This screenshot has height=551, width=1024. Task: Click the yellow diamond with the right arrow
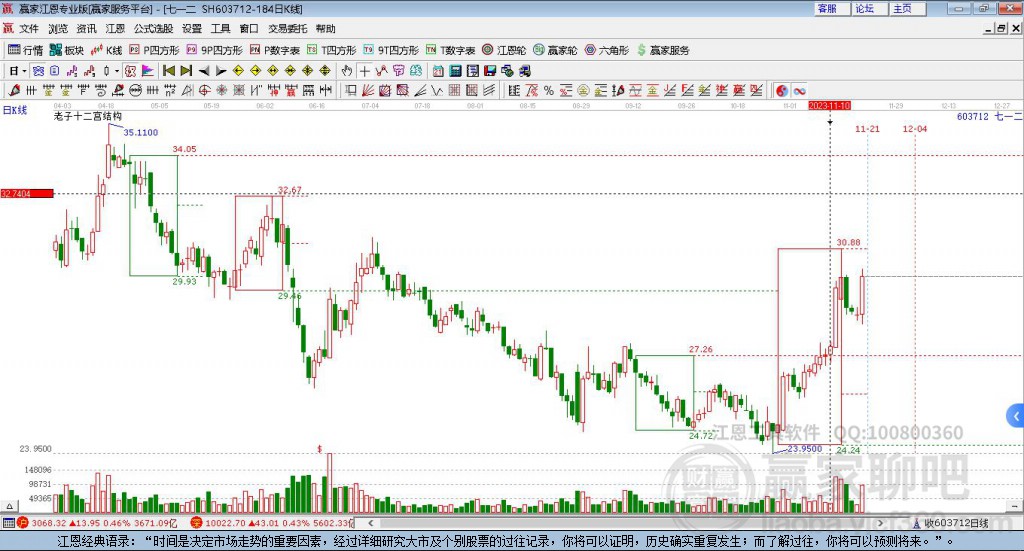(x=256, y=71)
